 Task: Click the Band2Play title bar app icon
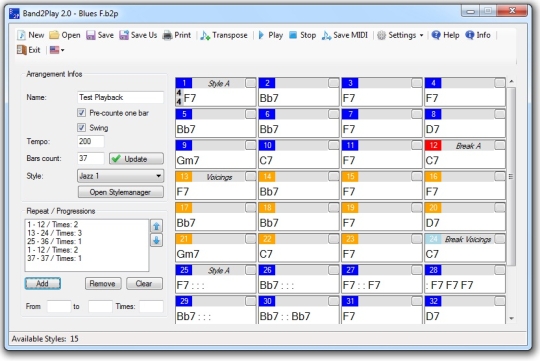click(x=14, y=13)
